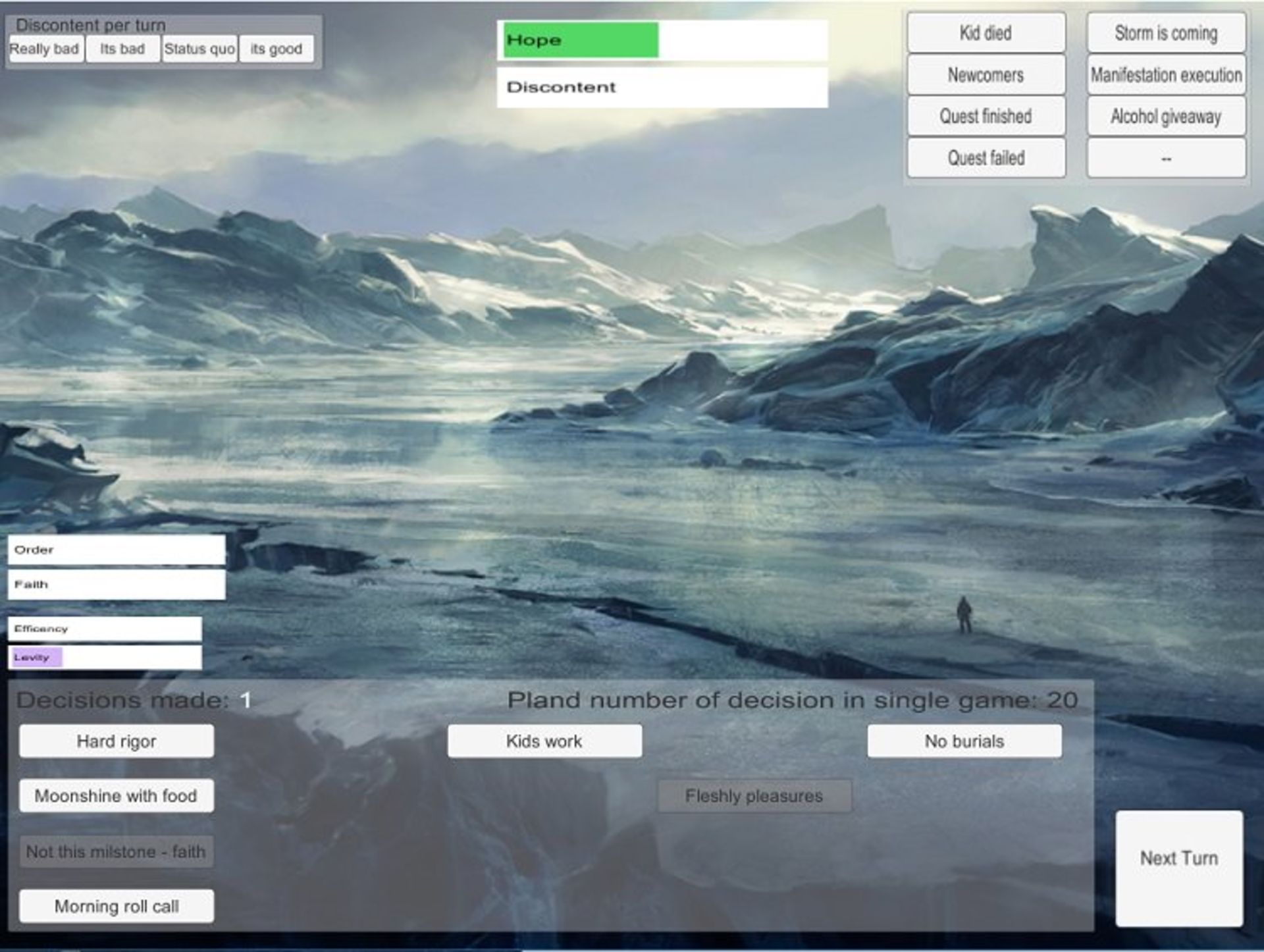
Task: Click the 'Decisions made: 1' counter text
Action: click(134, 700)
